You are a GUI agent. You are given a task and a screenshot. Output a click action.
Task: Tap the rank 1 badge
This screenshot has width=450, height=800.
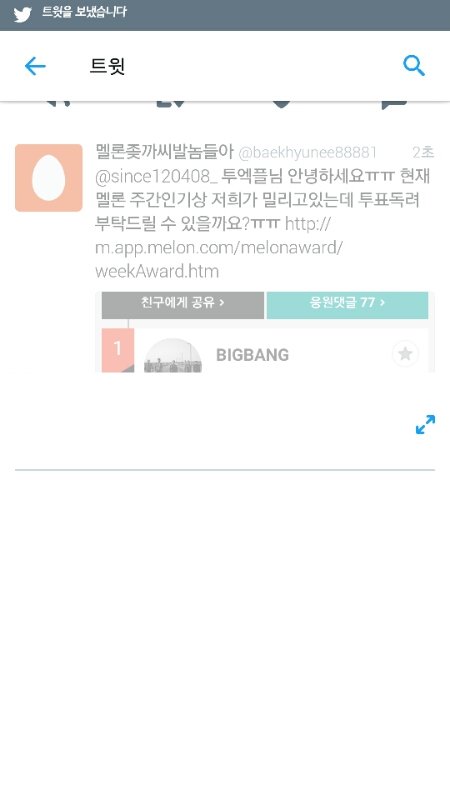tap(118, 350)
